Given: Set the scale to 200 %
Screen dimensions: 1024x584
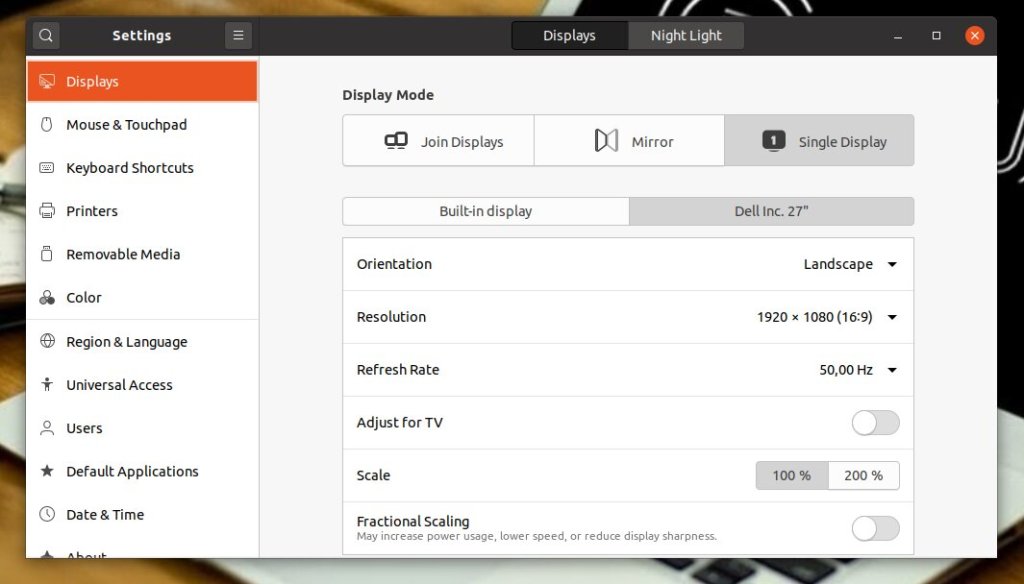Looking at the screenshot, I should [x=863, y=476].
